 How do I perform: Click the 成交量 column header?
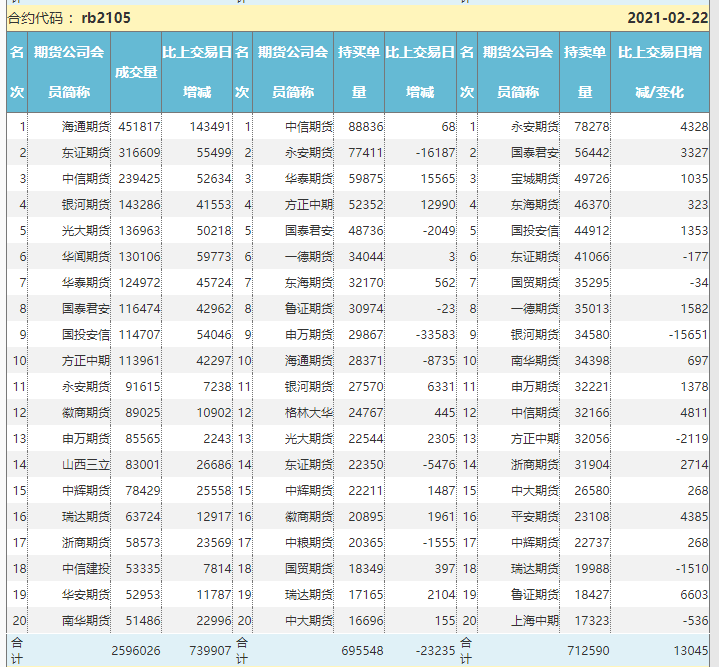point(136,72)
